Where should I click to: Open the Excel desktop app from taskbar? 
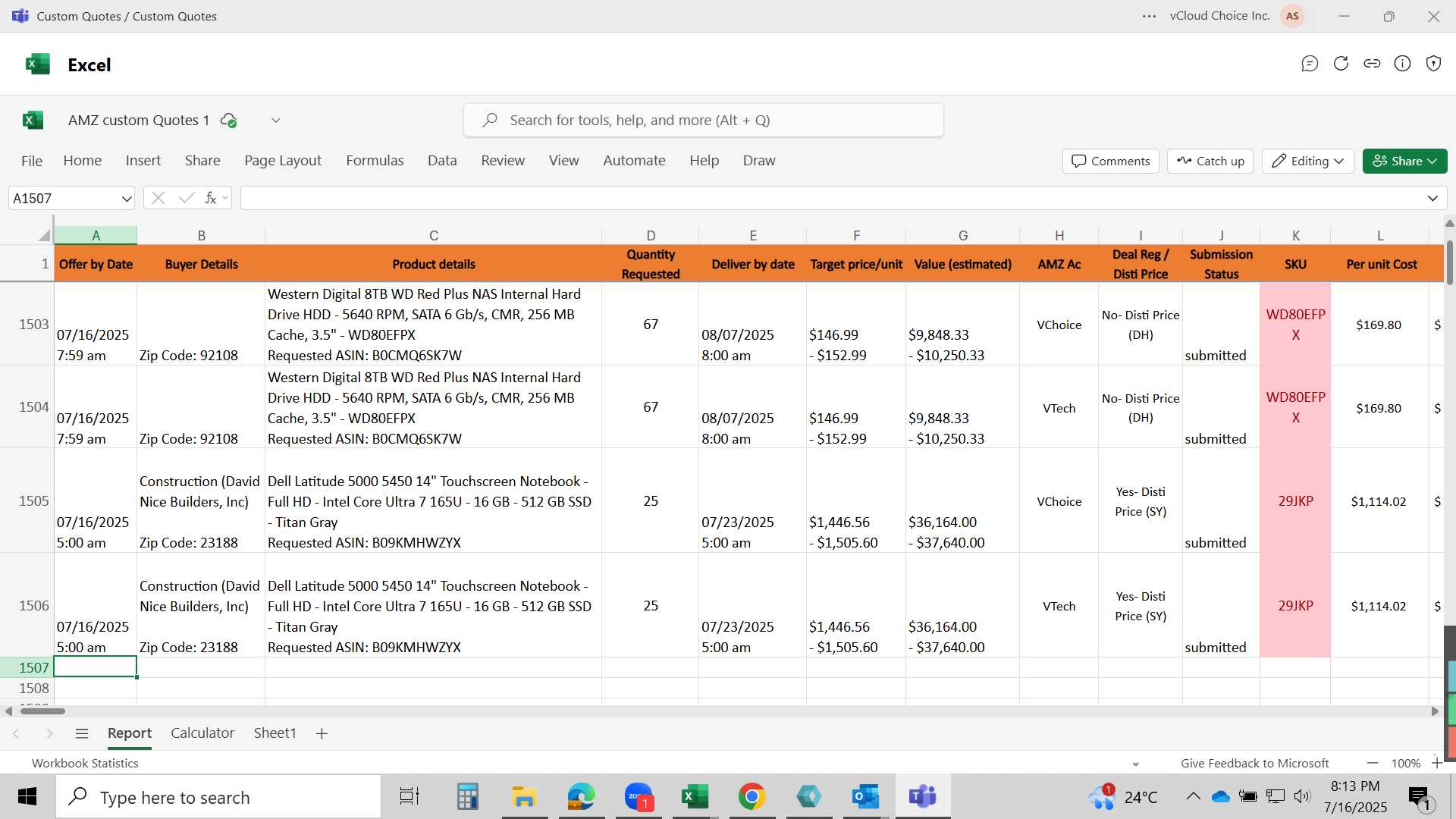click(x=695, y=796)
